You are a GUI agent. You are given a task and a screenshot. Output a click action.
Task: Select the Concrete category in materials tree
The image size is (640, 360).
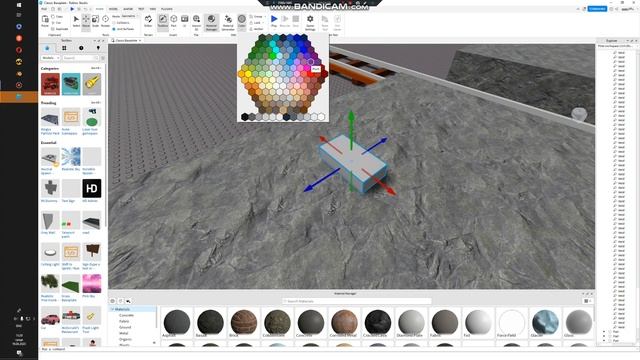(x=126, y=316)
